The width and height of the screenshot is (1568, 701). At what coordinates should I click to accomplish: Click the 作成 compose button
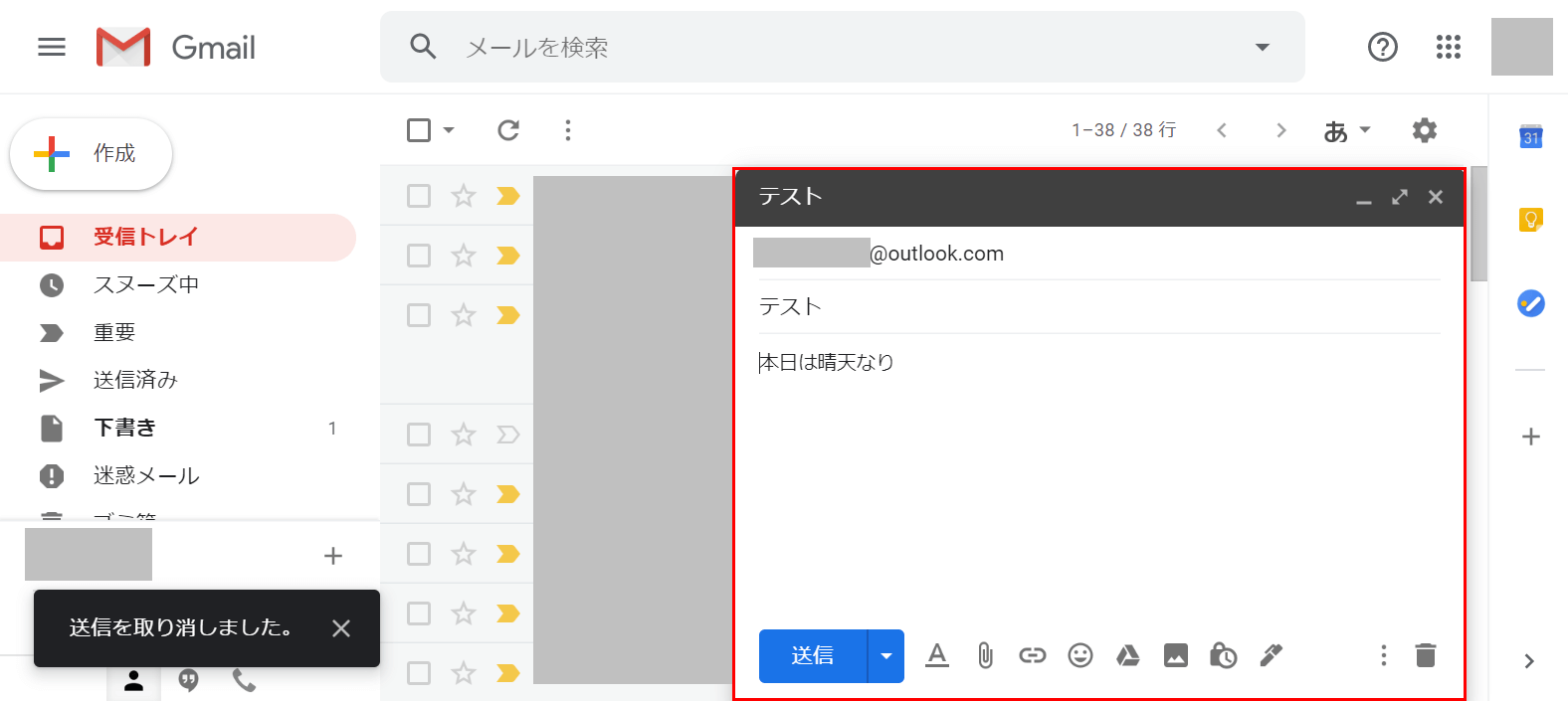pyautogui.click(x=91, y=154)
